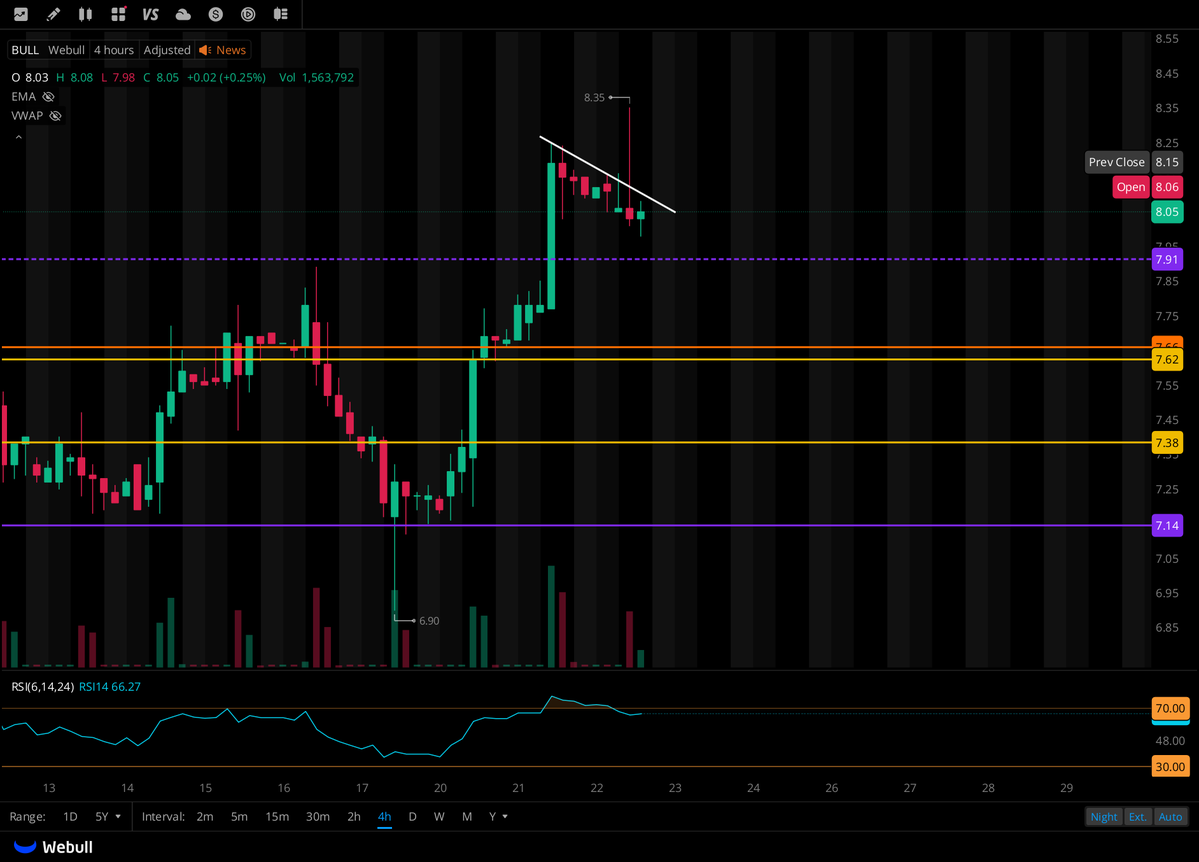The width and height of the screenshot is (1199, 862).
Task: Click the RSI 30.00 oversold level tag
Action: (x=1170, y=766)
